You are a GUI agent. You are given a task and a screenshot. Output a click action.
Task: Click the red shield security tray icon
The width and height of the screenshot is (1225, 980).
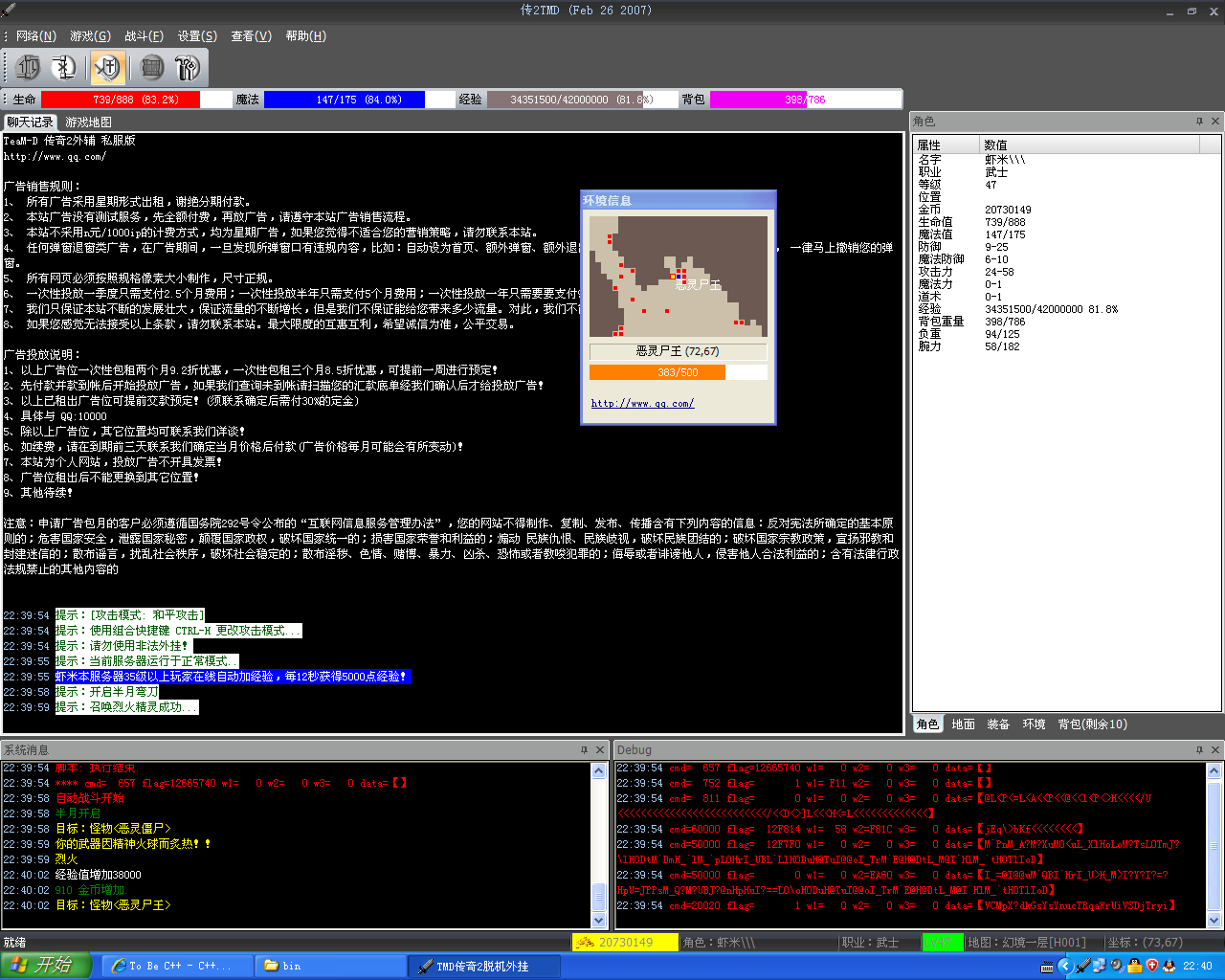(x=1152, y=966)
